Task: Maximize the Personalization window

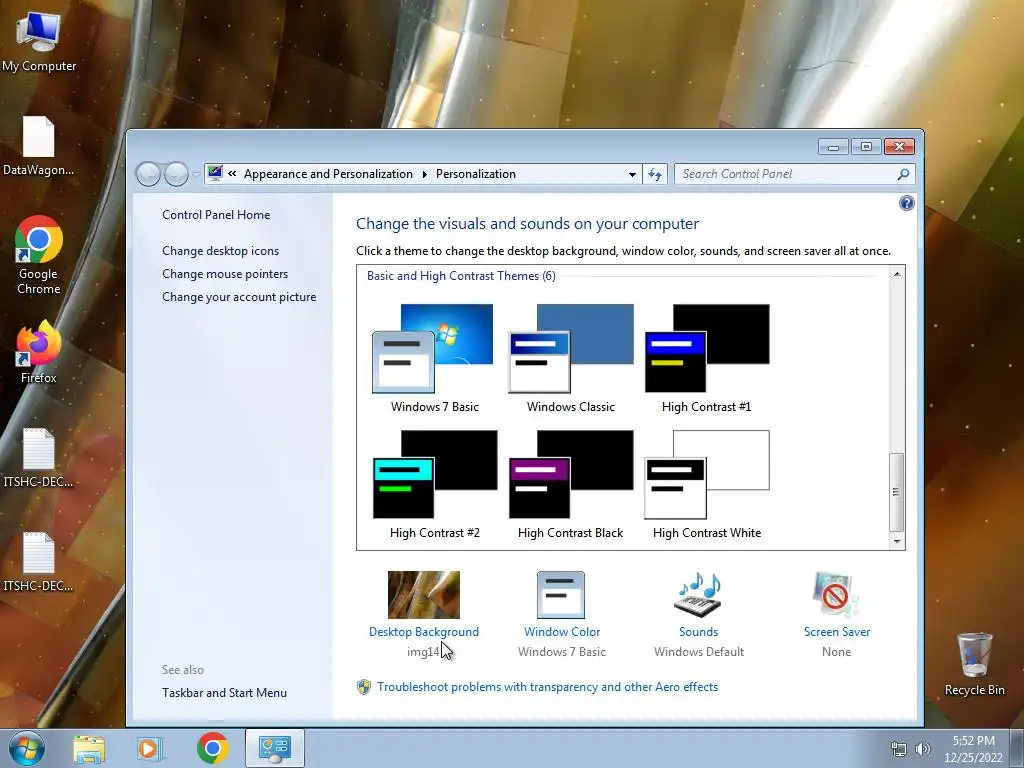Action: [866, 147]
